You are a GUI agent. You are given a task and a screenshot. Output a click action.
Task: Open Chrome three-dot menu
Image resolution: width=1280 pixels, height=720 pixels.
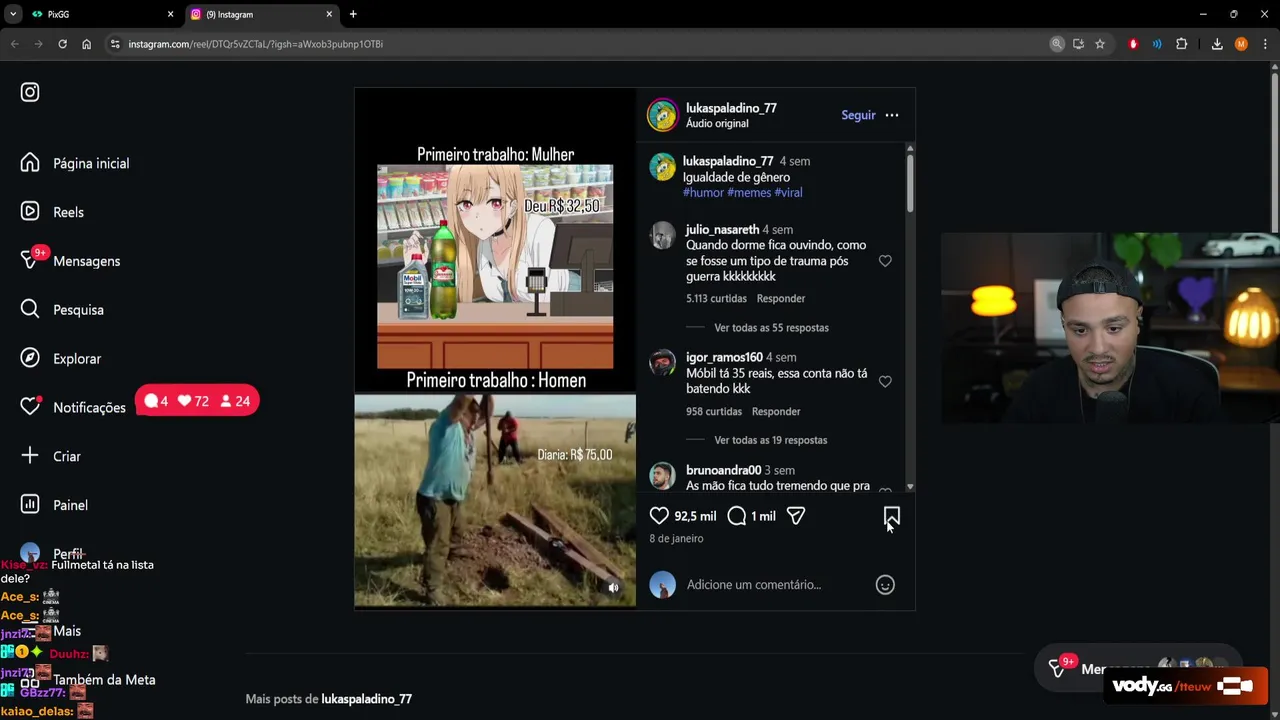click(x=1265, y=44)
